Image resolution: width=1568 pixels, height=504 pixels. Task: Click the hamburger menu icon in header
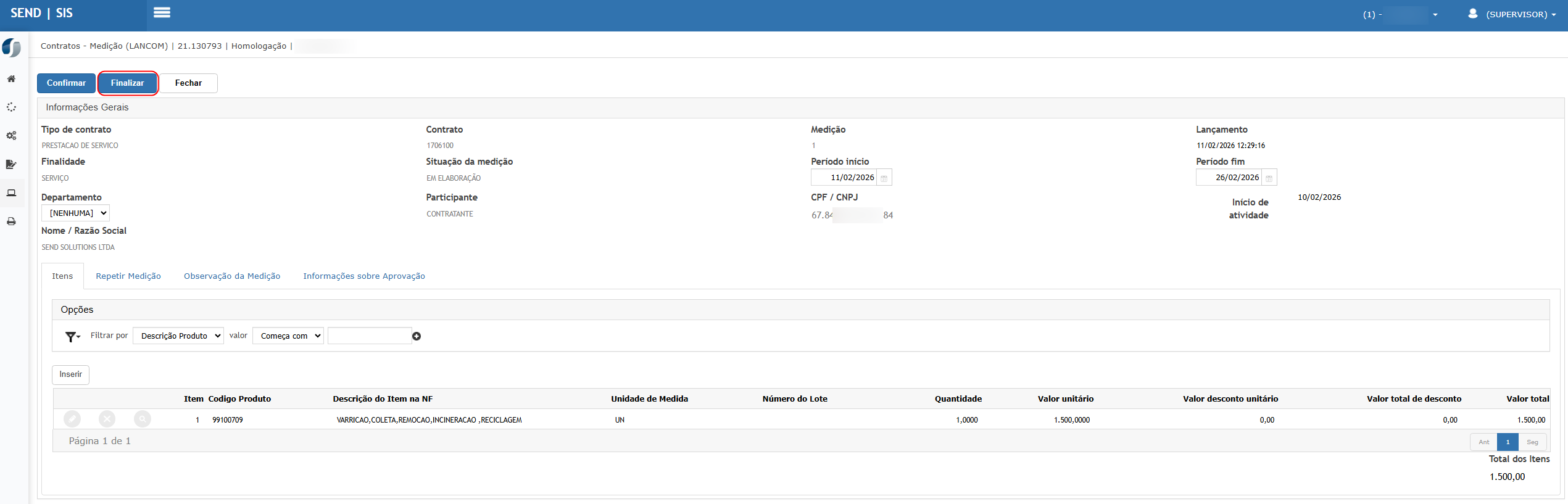tap(162, 13)
